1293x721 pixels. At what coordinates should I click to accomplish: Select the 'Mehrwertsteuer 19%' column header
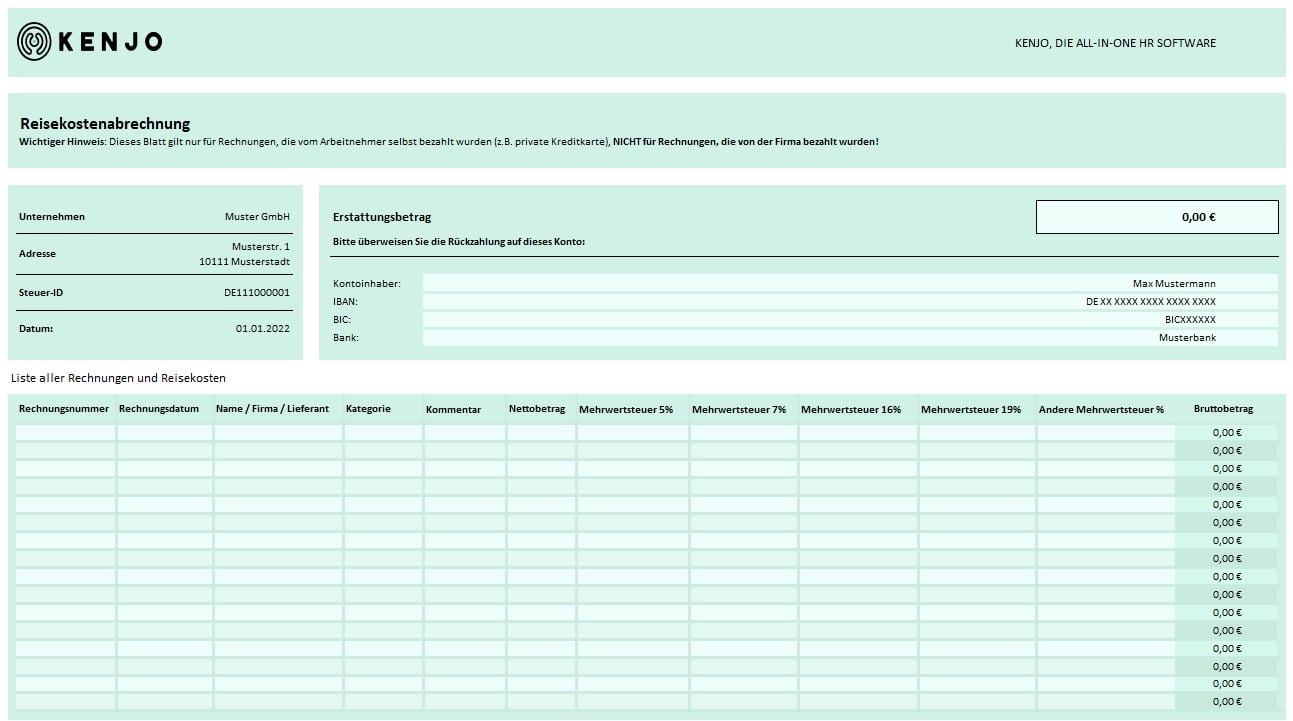[971, 409]
